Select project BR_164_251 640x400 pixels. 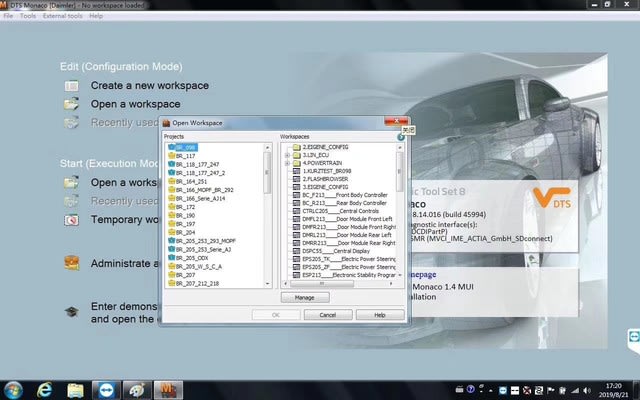(x=188, y=181)
